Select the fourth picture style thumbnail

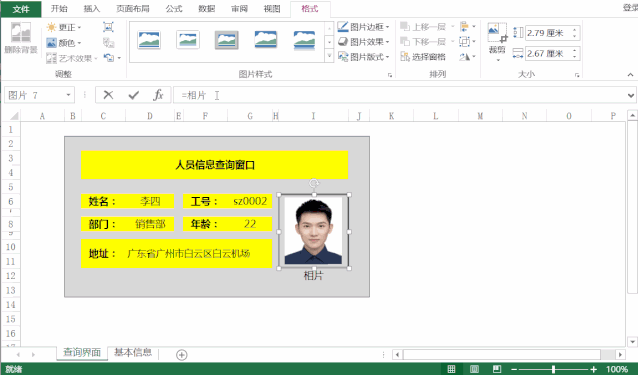tap(266, 40)
